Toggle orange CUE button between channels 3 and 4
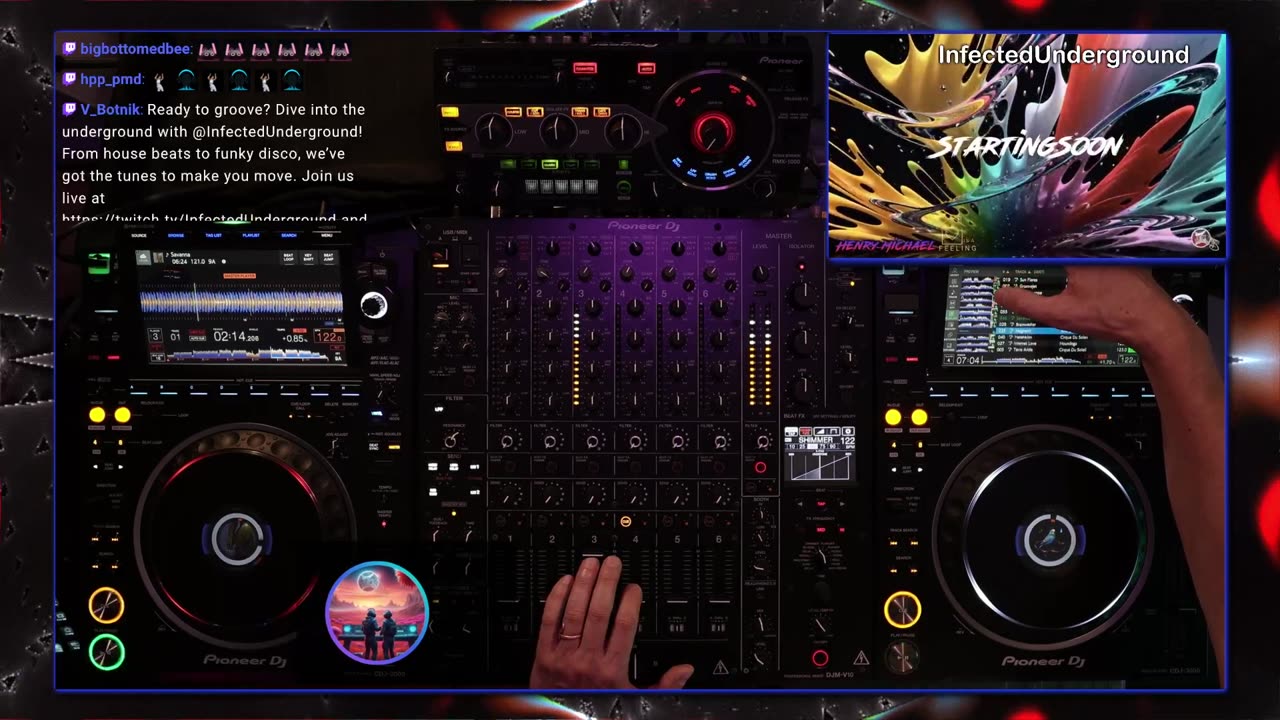The height and width of the screenshot is (720, 1280). pos(626,522)
